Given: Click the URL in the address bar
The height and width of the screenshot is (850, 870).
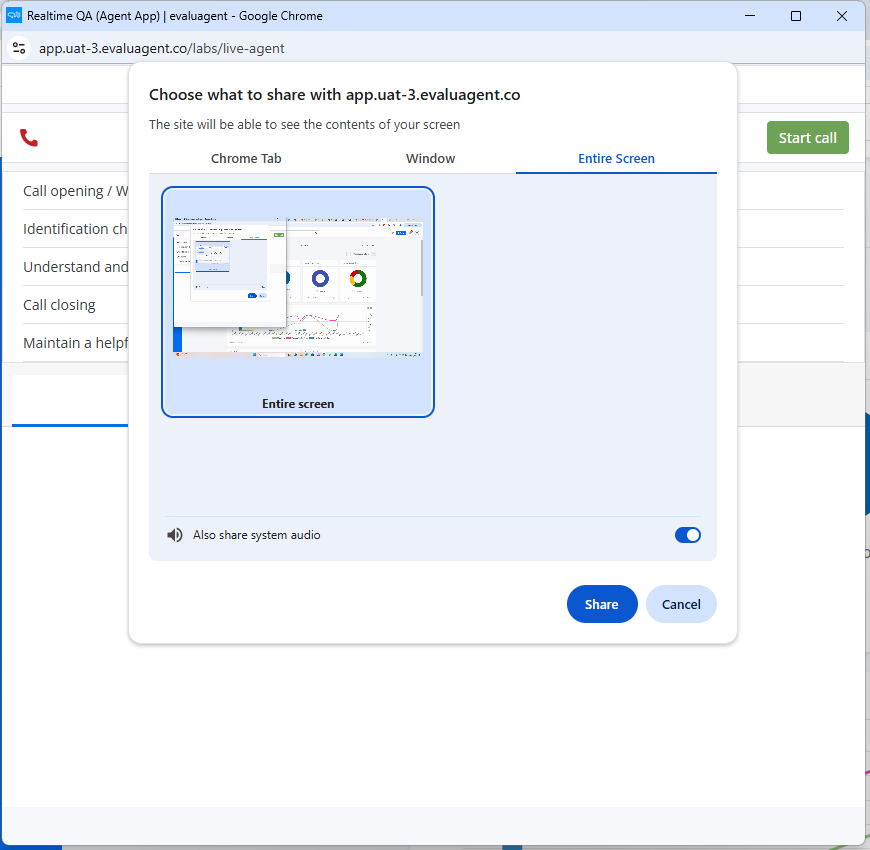Looking at the screenshot, I should pos(161,48).
